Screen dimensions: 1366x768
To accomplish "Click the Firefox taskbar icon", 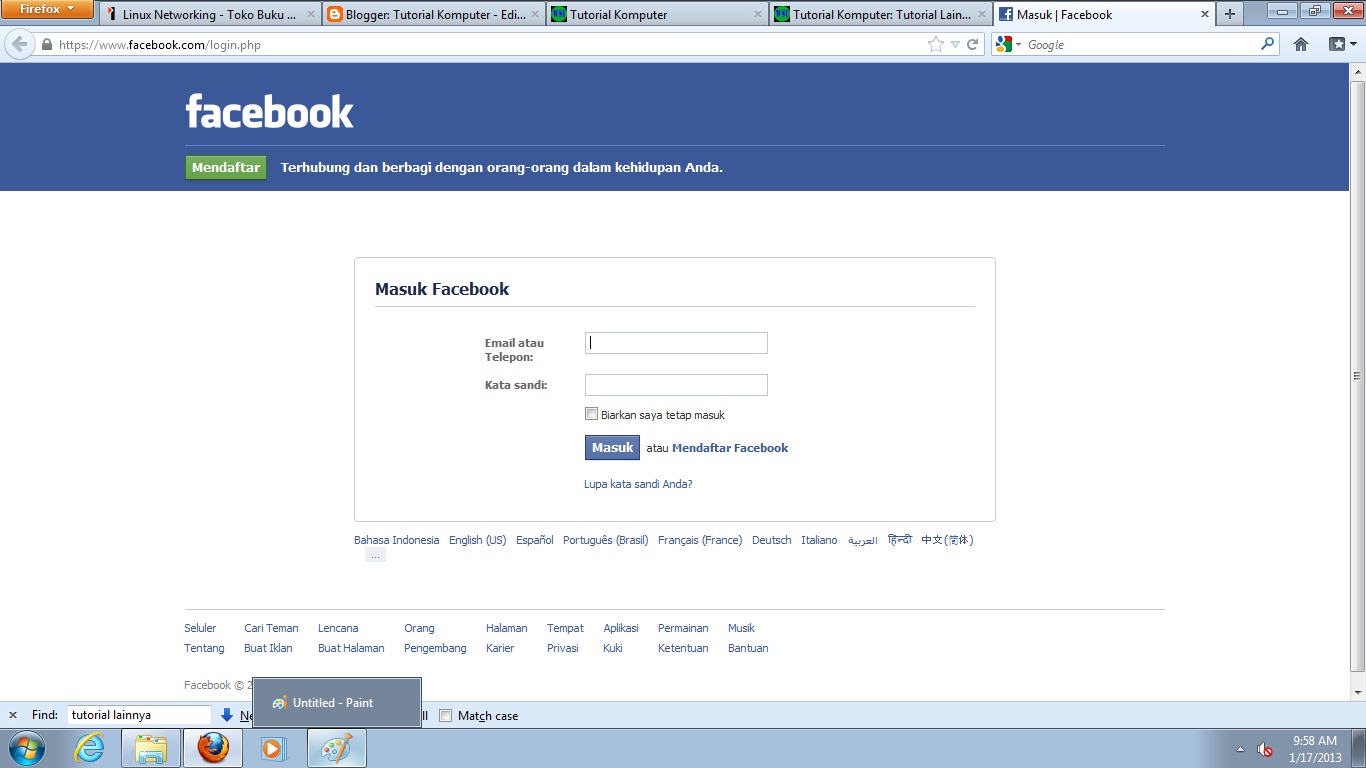I will point(212,748).
